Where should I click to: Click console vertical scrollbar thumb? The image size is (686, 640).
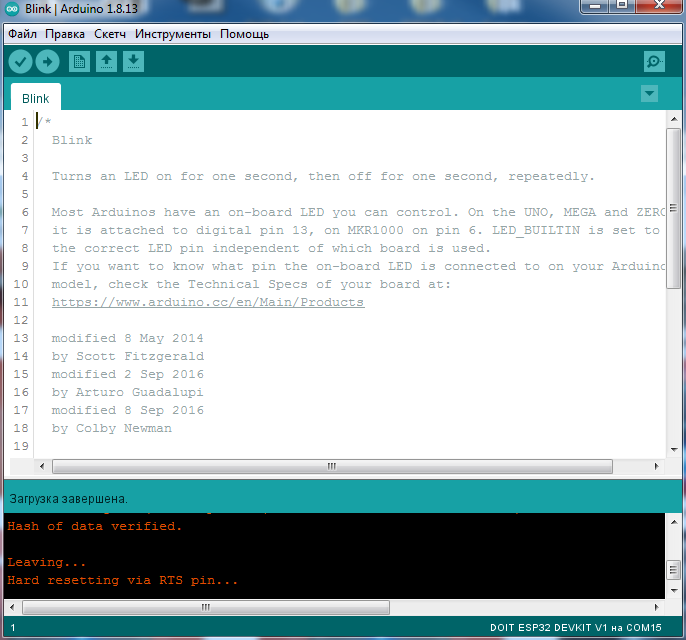pyautogui.click(x=674, y=570)
